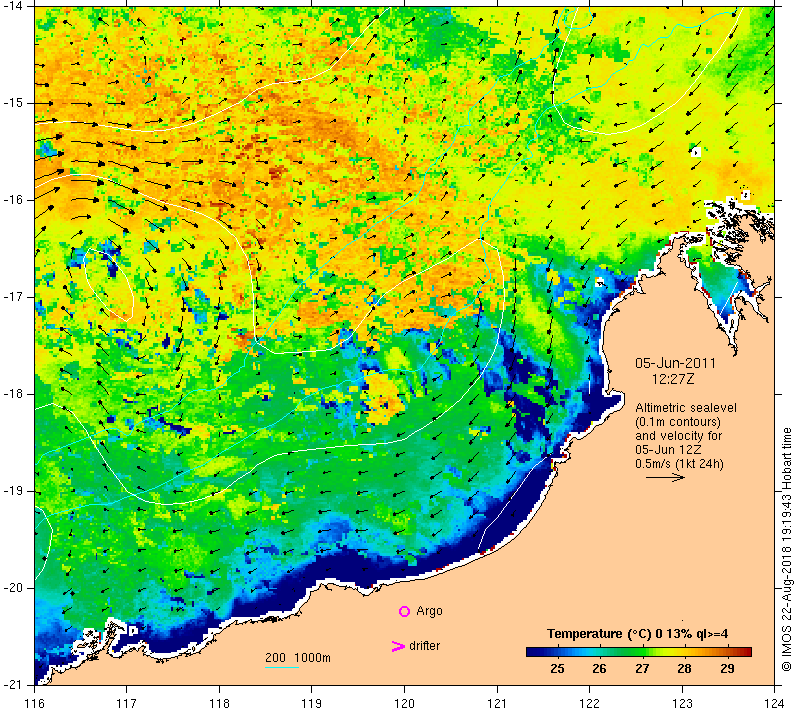800x710 pixels.
Task: Click the "Altimetric sealevel" caption line
Action: pos(686,408)
